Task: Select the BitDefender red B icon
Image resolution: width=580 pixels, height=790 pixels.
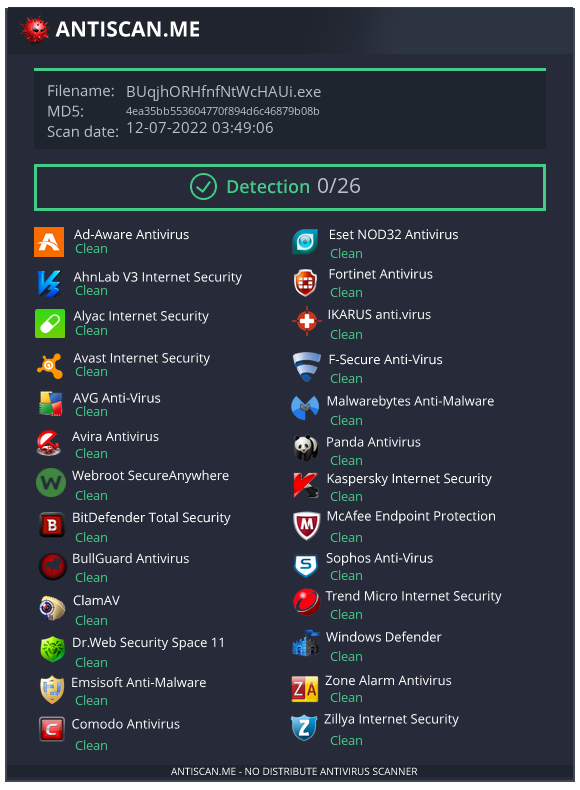Action: [52, 525]
